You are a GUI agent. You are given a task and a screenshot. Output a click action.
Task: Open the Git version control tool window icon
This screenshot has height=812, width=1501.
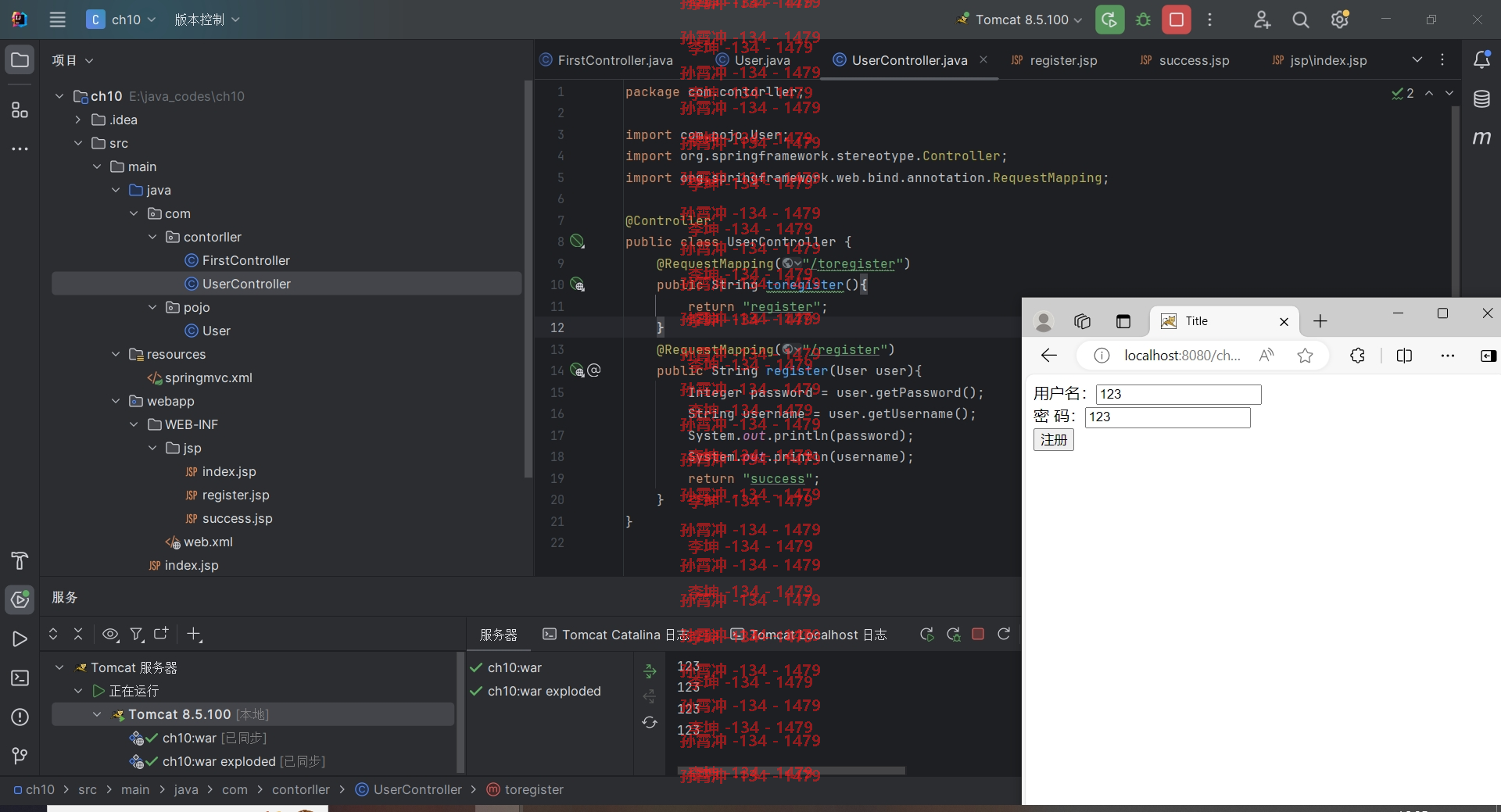click(x=20, y=756)
